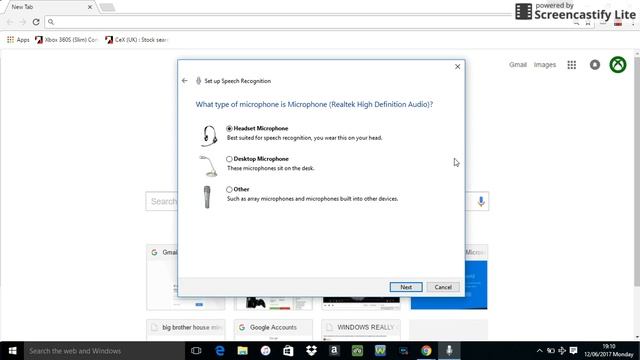Open the Gmail link in Chrome

coord(518,65)
